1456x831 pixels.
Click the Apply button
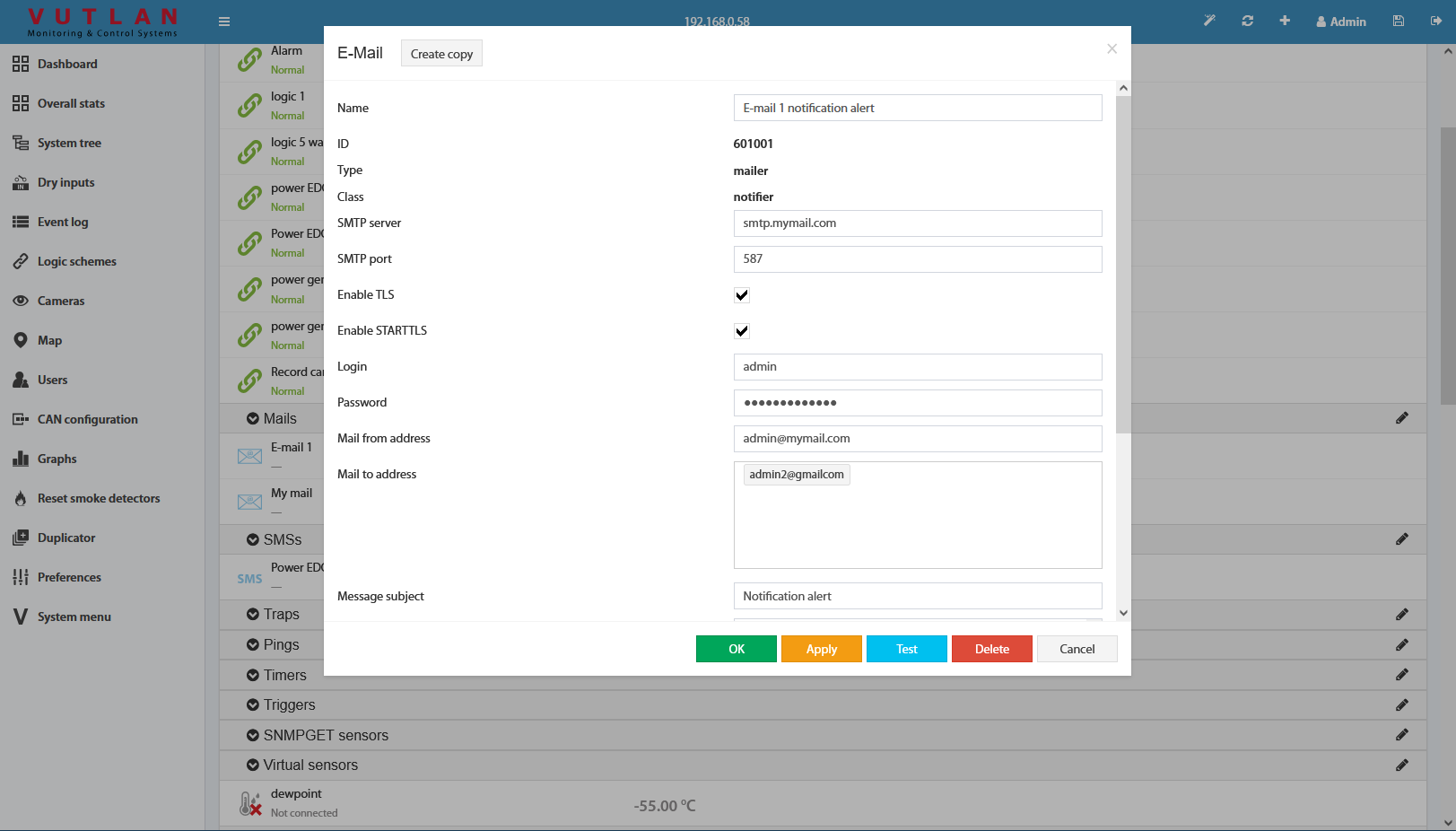[821, 648]
